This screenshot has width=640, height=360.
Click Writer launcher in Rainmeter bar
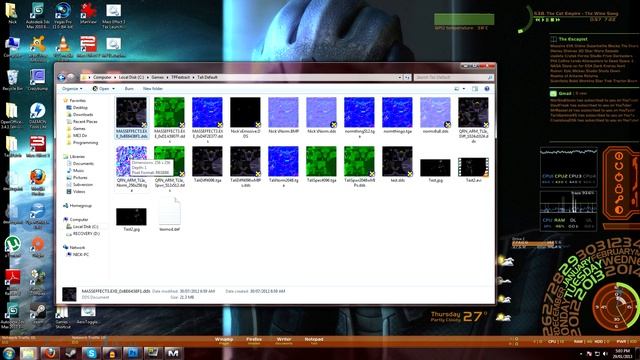(284, 341)
